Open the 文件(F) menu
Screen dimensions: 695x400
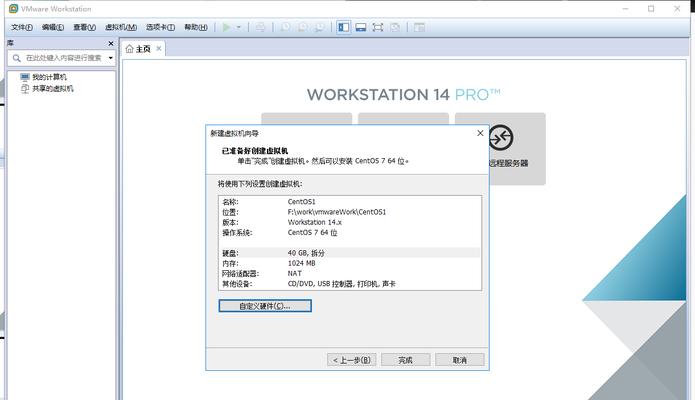click(x=22, y=27)
